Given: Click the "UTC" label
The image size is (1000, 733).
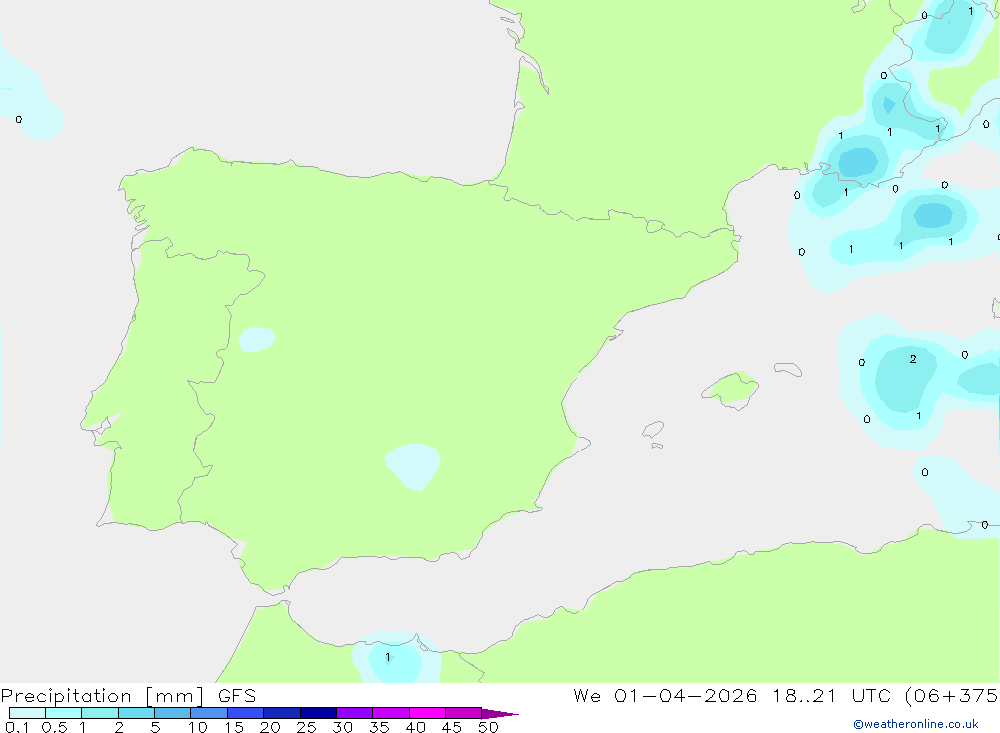Looking at the screenshot, I should pos(871,696).
